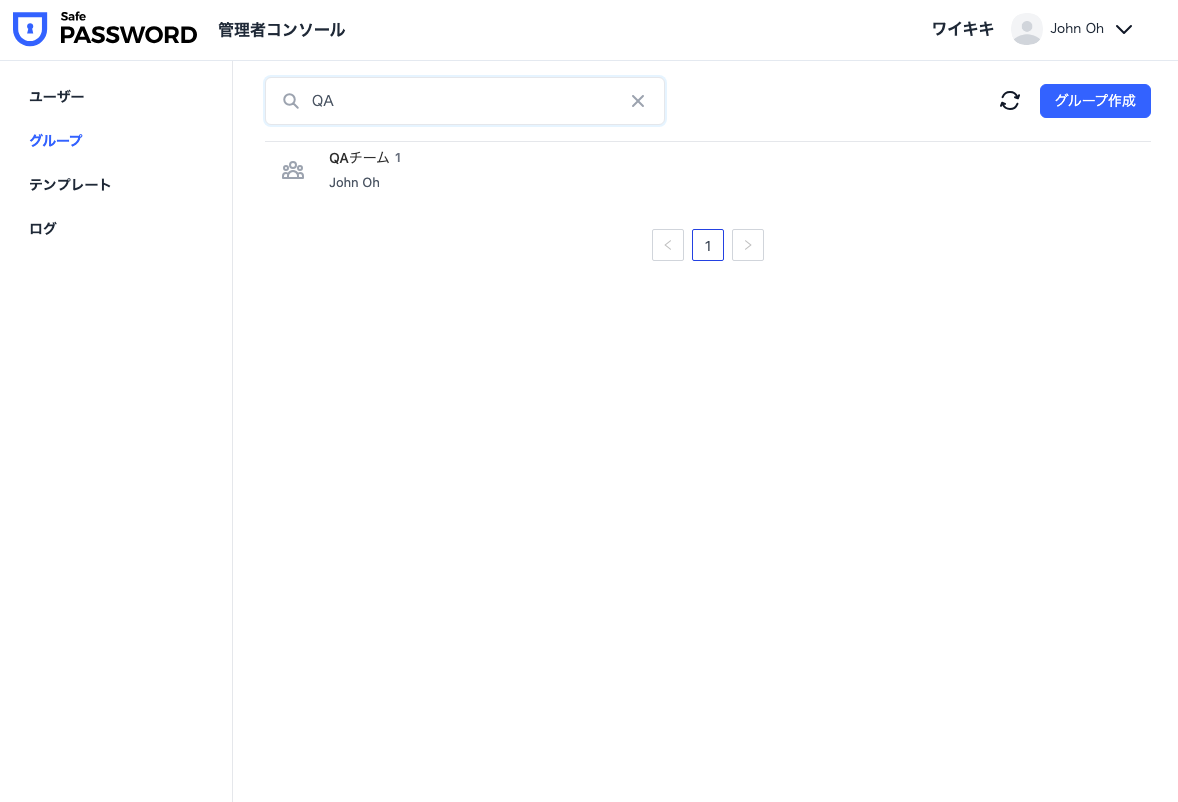Select page 1 in pagination
The width and height of the screenshot is (1178, 802).
click(x=708, y=245)
